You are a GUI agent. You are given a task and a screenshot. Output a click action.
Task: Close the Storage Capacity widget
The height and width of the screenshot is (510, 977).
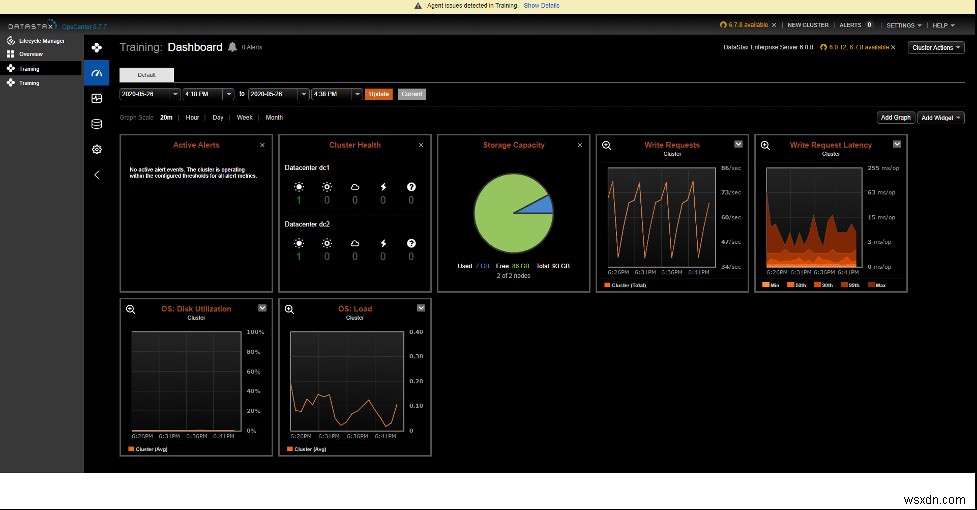pyautogui.click(x=580, y=145)
